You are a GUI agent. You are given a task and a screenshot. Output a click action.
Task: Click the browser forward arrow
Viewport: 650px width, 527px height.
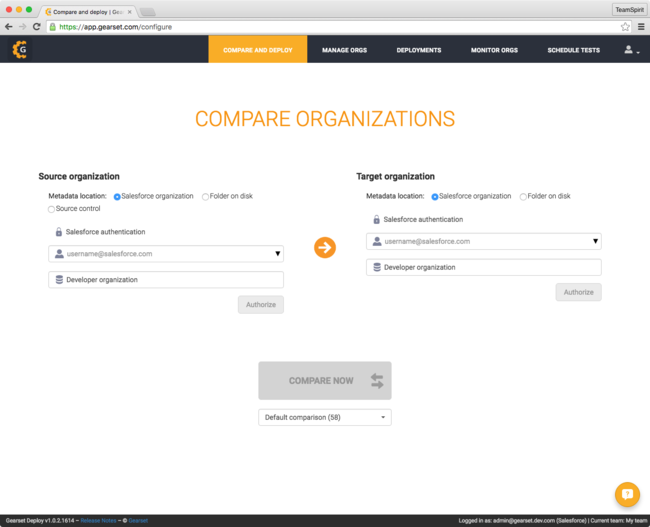[x=22, y=27]
